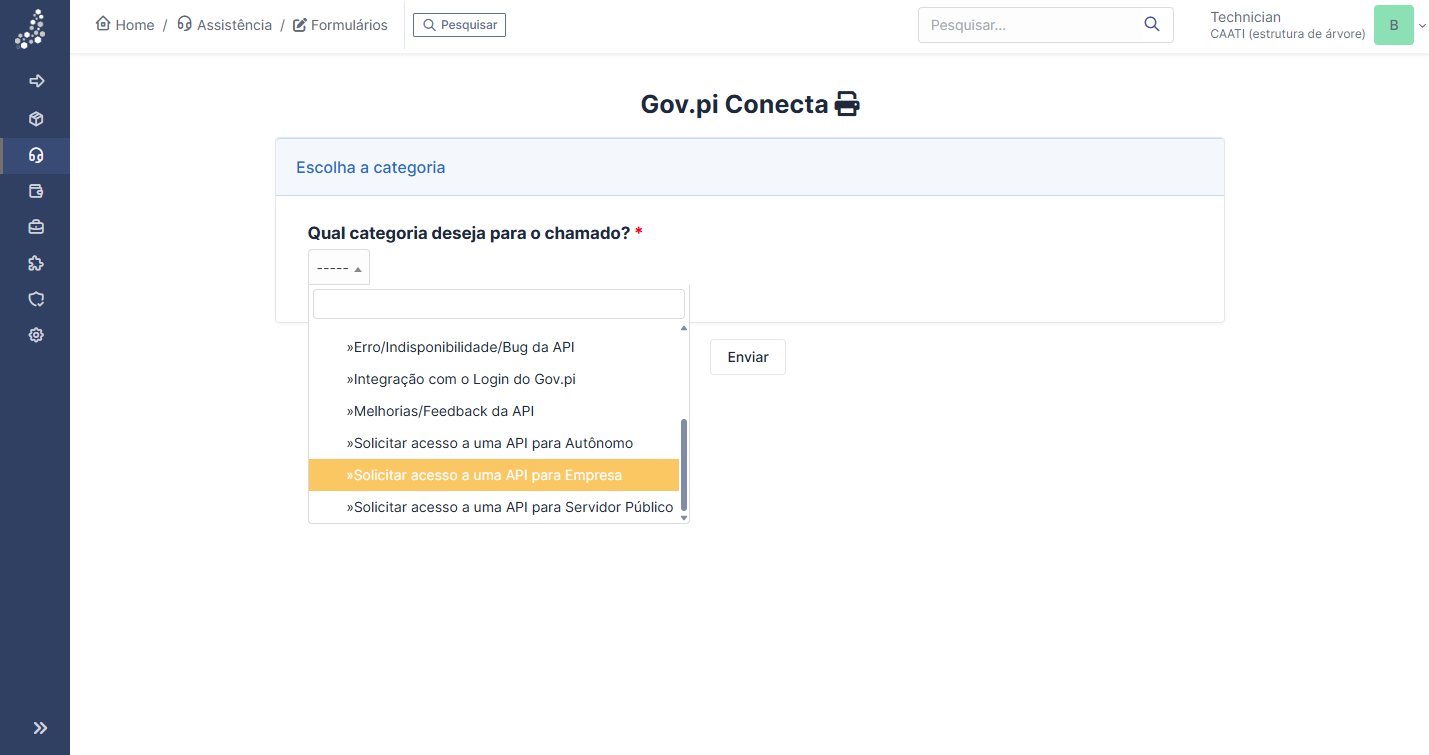The width and height of the screenshot is (1429, 755).
Task: Click the print icon beside Gov.pi Conecta
Action: pos(847,104)
